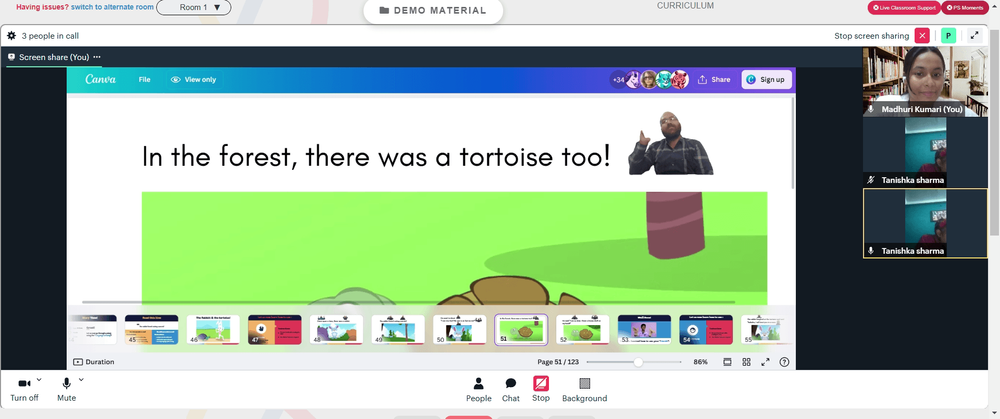The width and height of the screenshot is (1000, 419).
Task: Open the Room 1 dropdown
Action: click(x=194, y=8)
